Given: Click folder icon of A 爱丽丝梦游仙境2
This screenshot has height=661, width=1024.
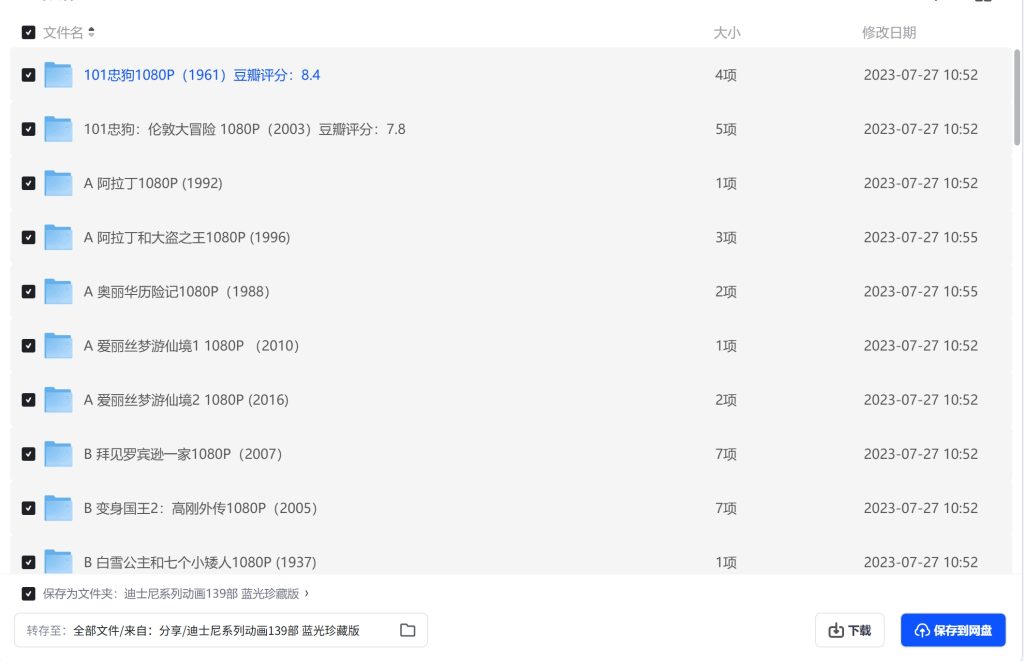Looking at the screenshot, I should pyautogui.click(x=58, y=400).
